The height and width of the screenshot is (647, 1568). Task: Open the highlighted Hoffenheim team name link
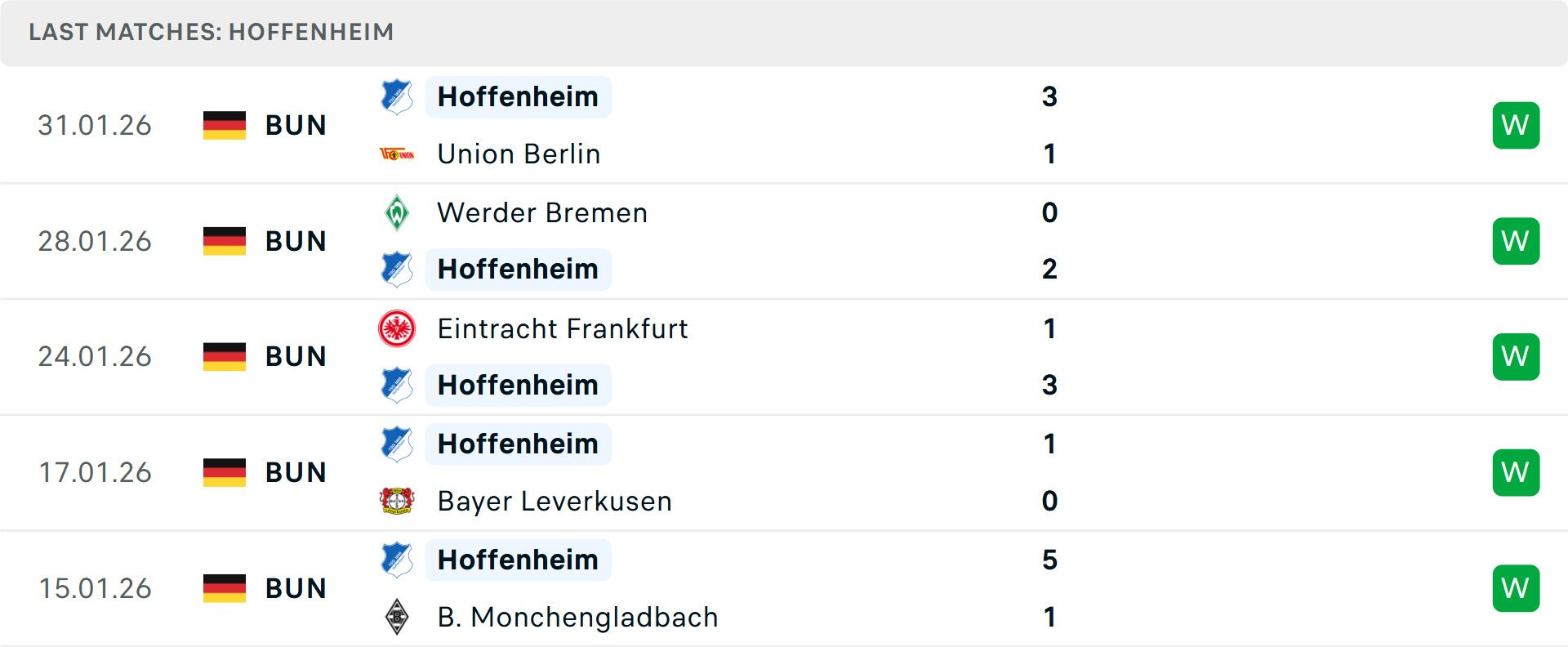[x=518, y=96]
